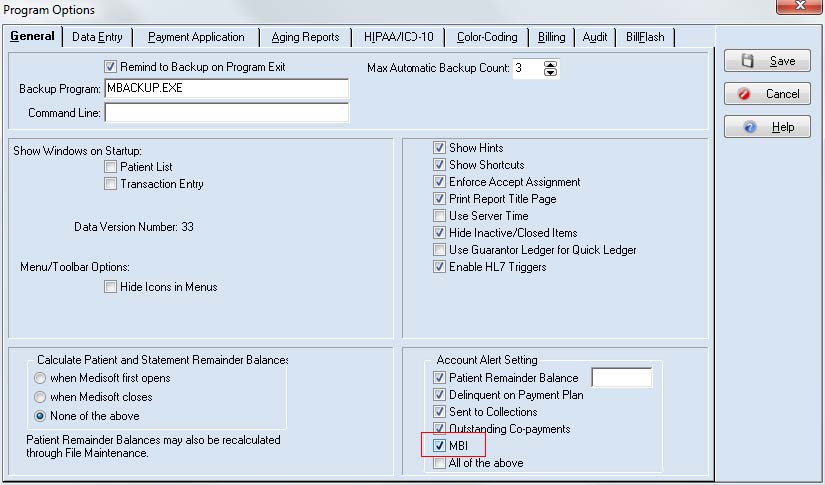The height and width of the screenshot is (485, 825).
Task: Switch to the BillFlash tab
Action: (645, 37)
